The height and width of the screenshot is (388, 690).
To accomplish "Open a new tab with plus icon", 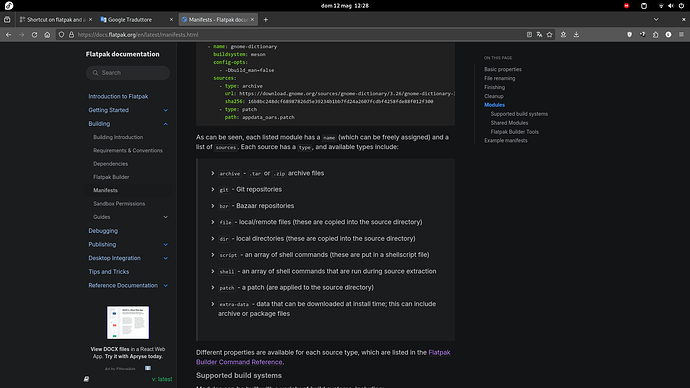I will point(265,19).
